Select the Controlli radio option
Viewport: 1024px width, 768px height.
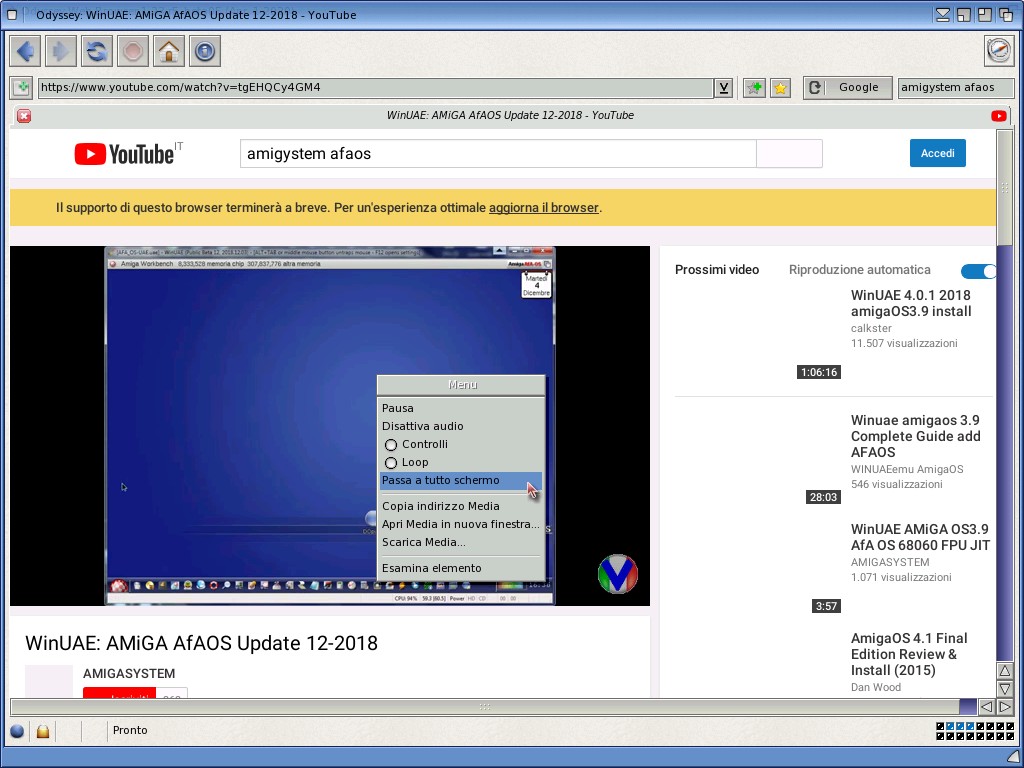[x=391, y=445]
